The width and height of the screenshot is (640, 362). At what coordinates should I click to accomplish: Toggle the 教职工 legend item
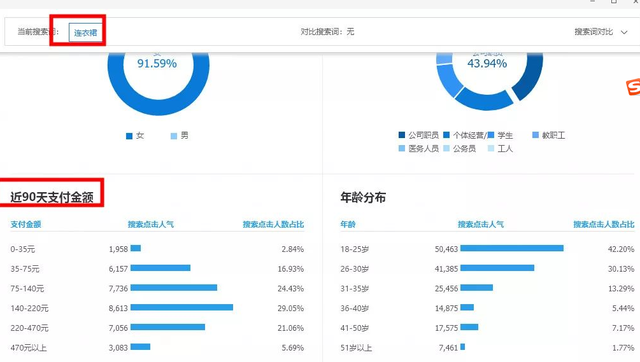point(549,135)
